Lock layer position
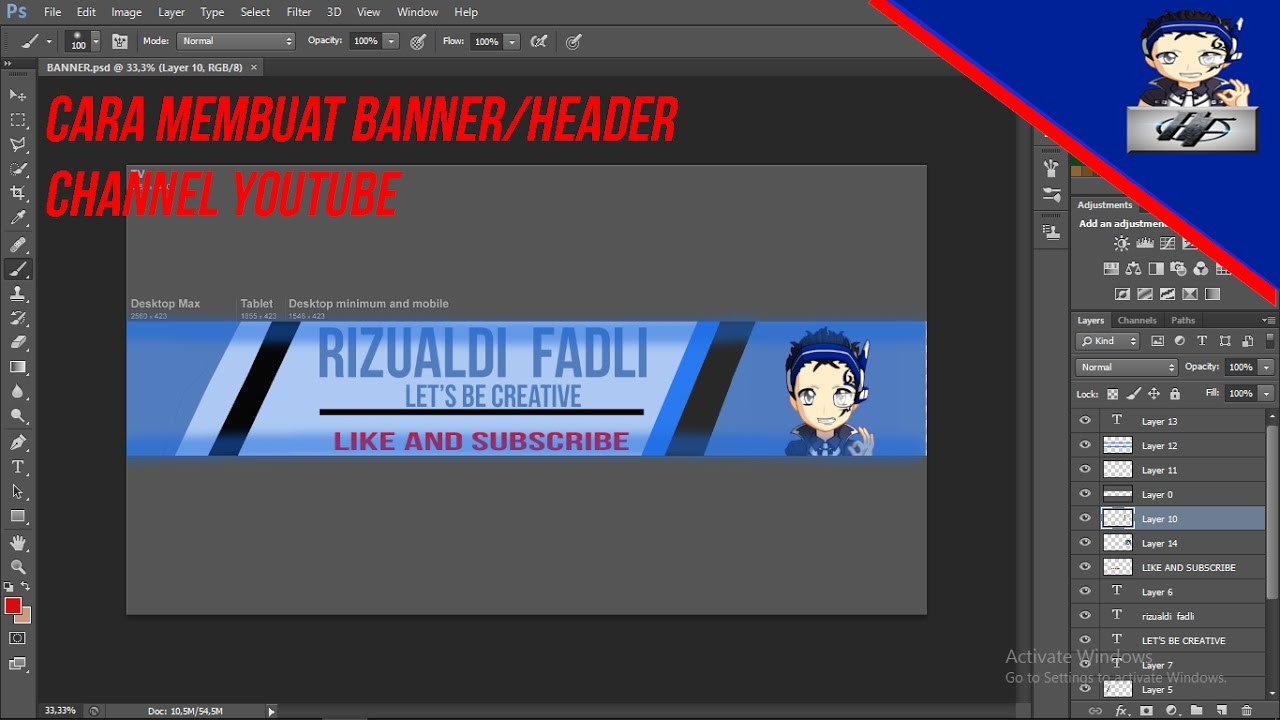Screen dimensions: 1280x720 pos(1154,394)
